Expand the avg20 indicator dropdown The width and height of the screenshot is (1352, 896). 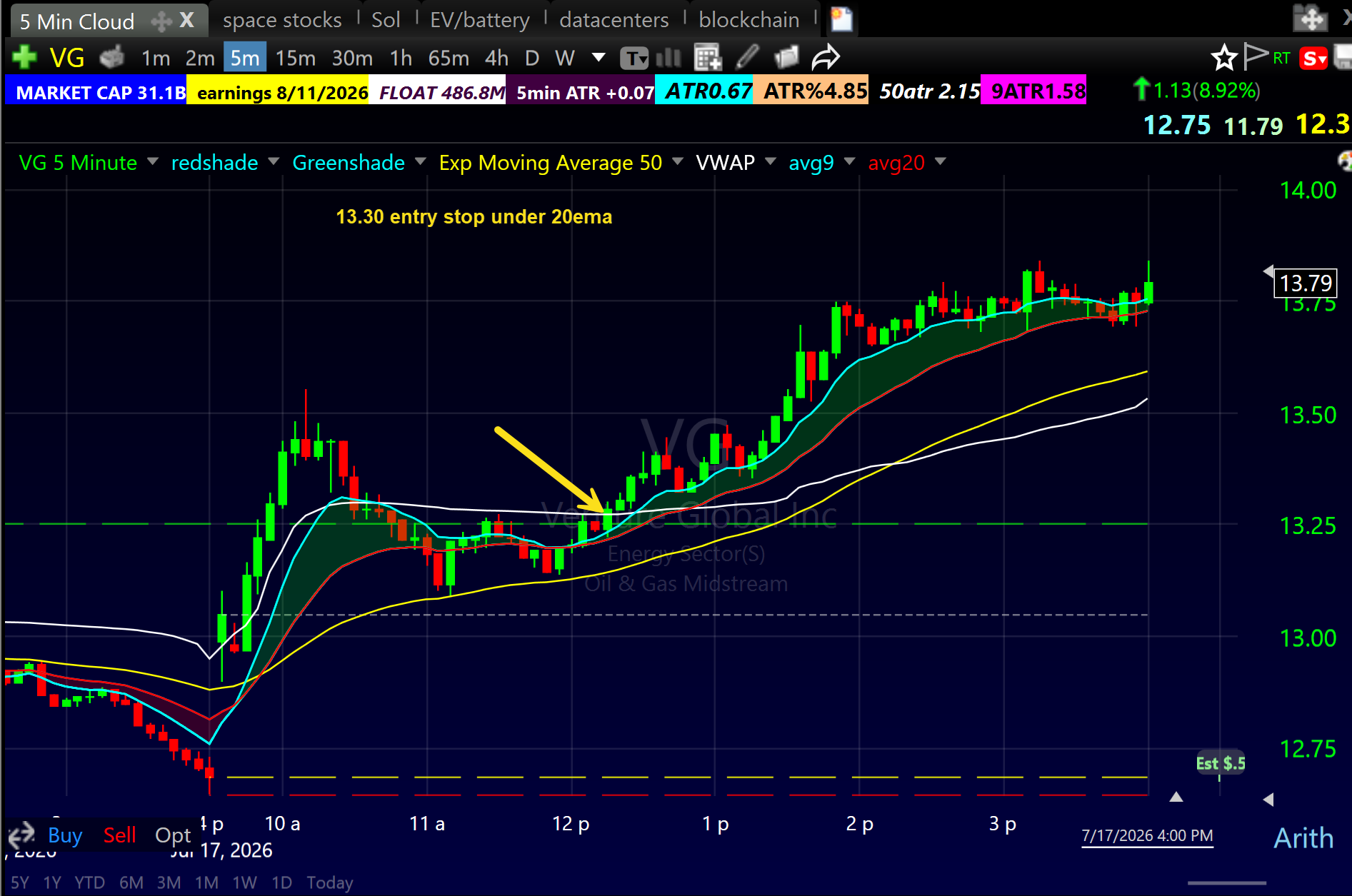(941, 162)
